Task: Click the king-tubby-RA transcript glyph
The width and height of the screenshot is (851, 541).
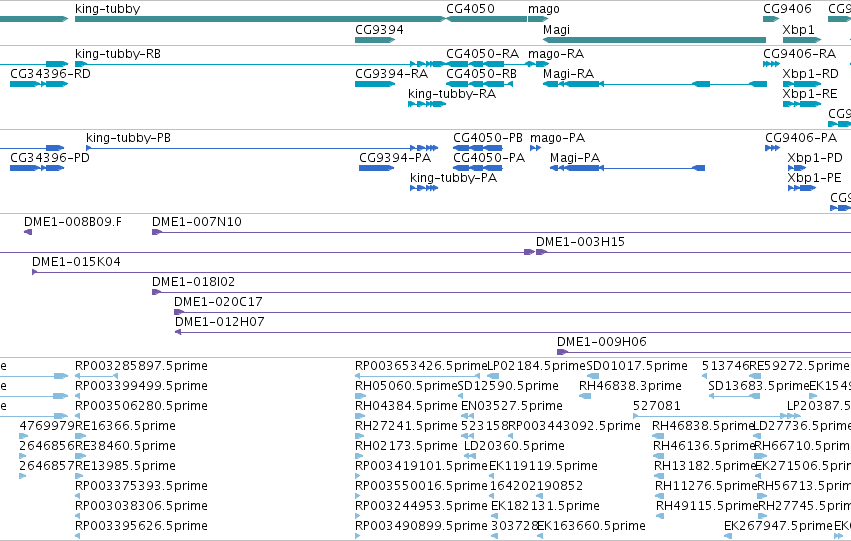Action: [x=427, y=104]
